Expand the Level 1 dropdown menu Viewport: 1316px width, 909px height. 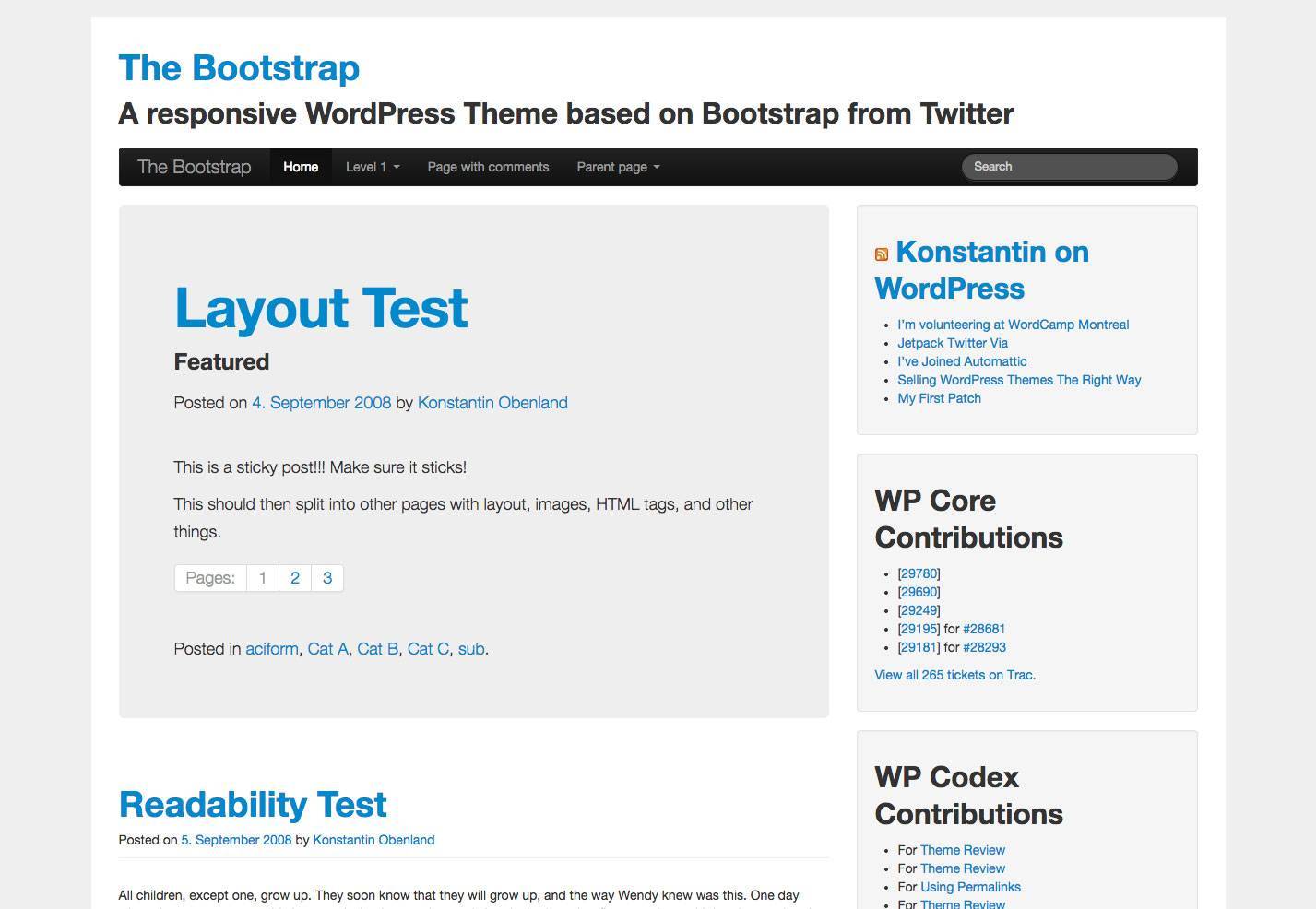[373, 167]
